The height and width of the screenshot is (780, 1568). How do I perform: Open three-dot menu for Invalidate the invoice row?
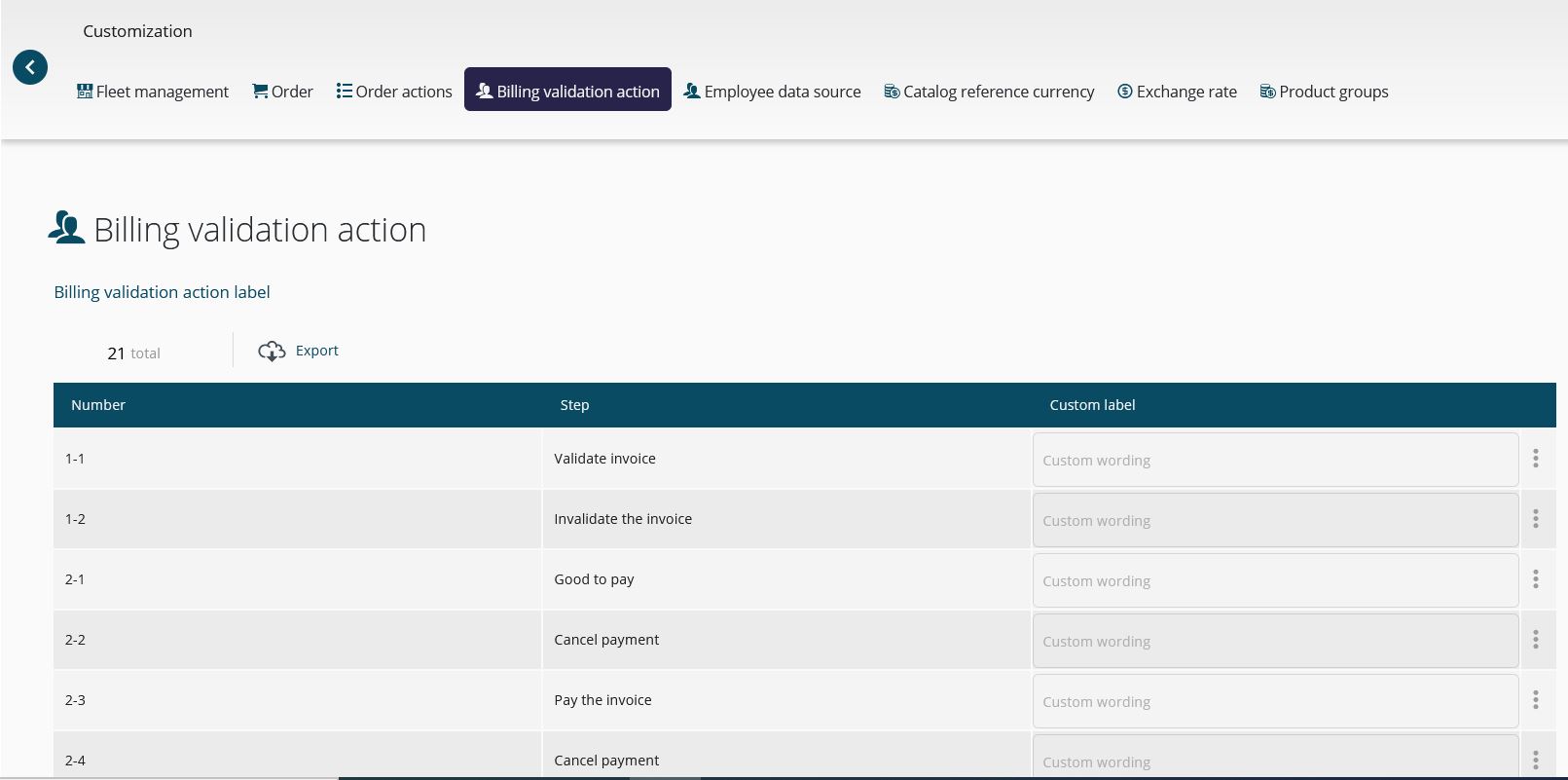click(1536, 519)
